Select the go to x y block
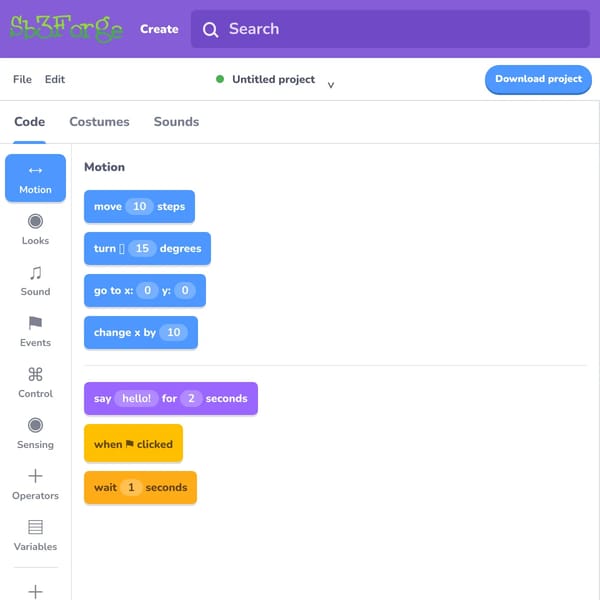The image size is (600, 600). (145, 290)
